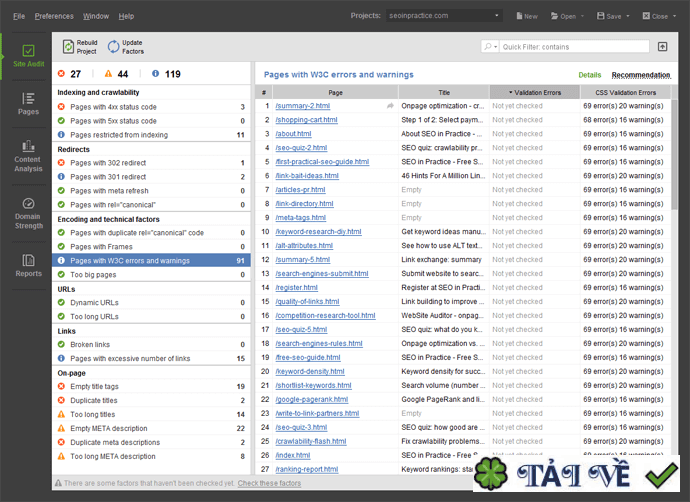Open the Site Audit sidebar section
This screenshot has width=690, height=502.
pos(28,56)
